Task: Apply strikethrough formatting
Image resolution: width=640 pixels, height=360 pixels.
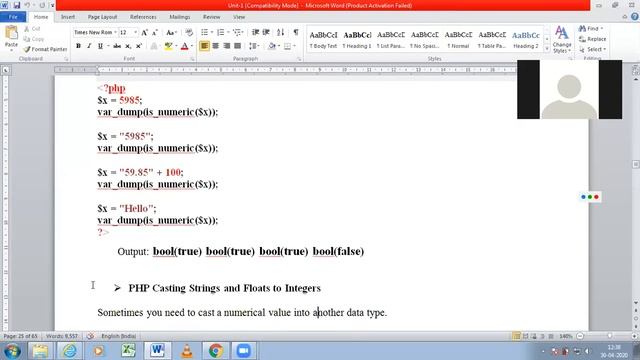Action: tap(117, 46)
